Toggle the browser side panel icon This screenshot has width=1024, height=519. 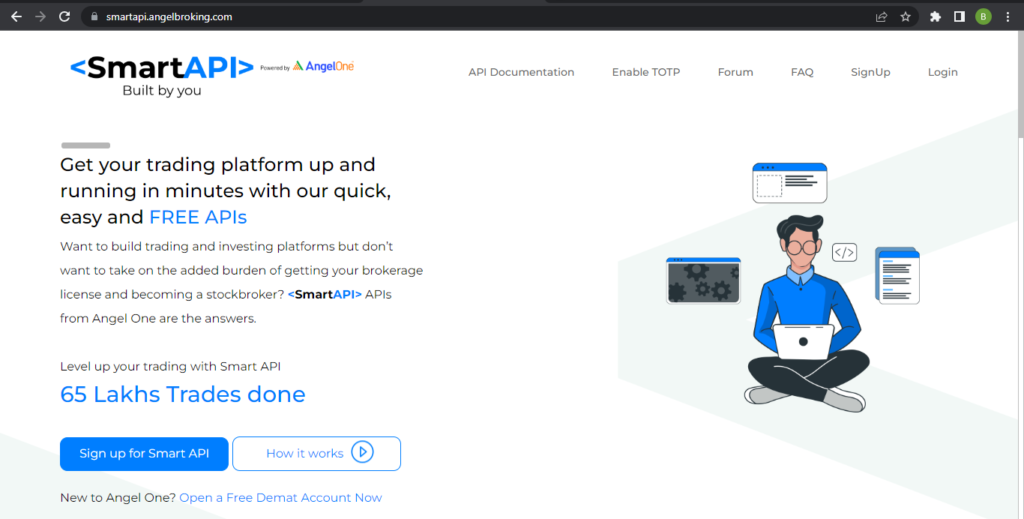959,17
